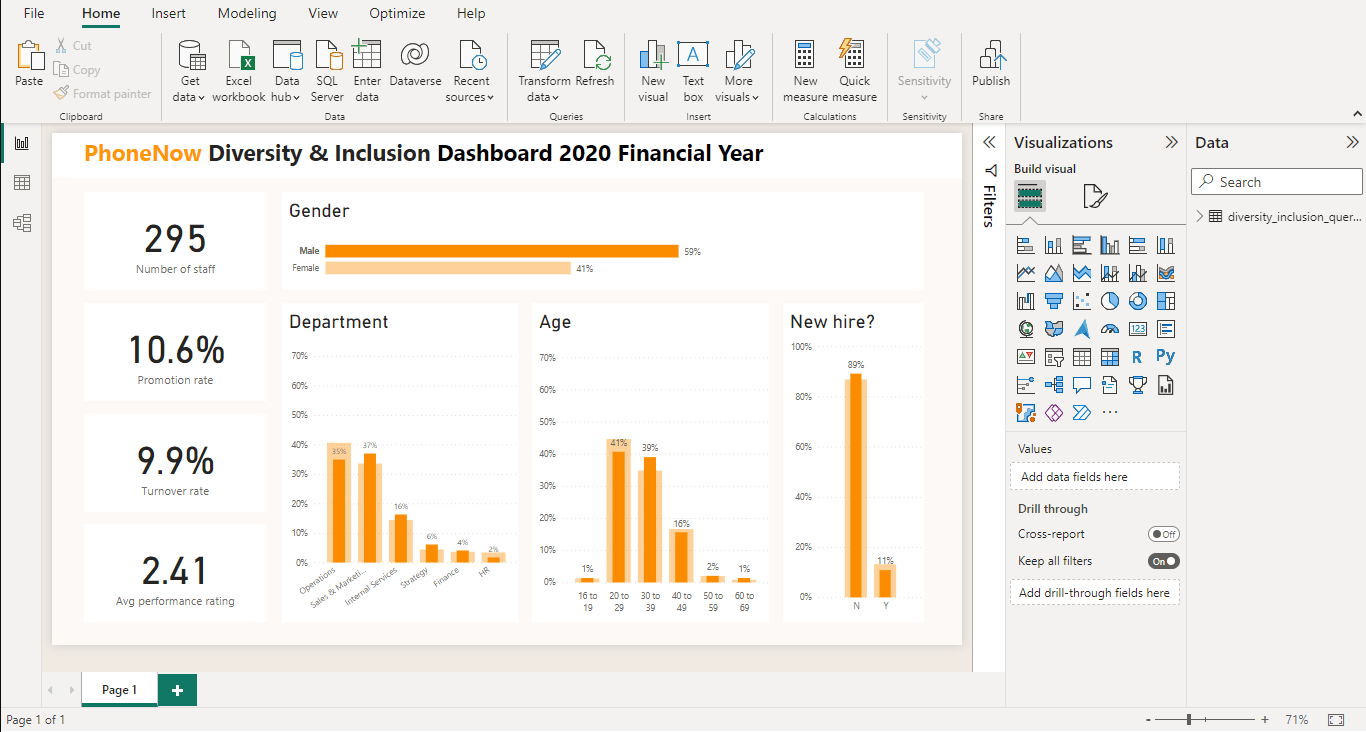Switch to Table view in left sidebar
1366x732 pixels.
pos(21,183)
